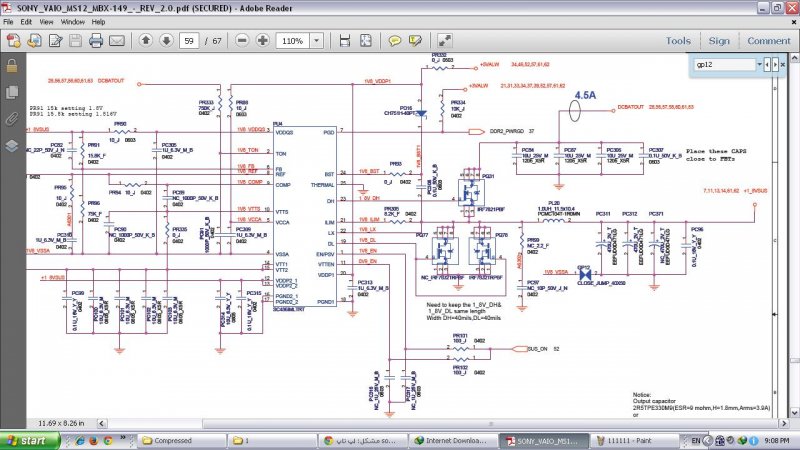Switch to the folder named 1 in taskbar
Screen dimensions: 800x450
271,440
